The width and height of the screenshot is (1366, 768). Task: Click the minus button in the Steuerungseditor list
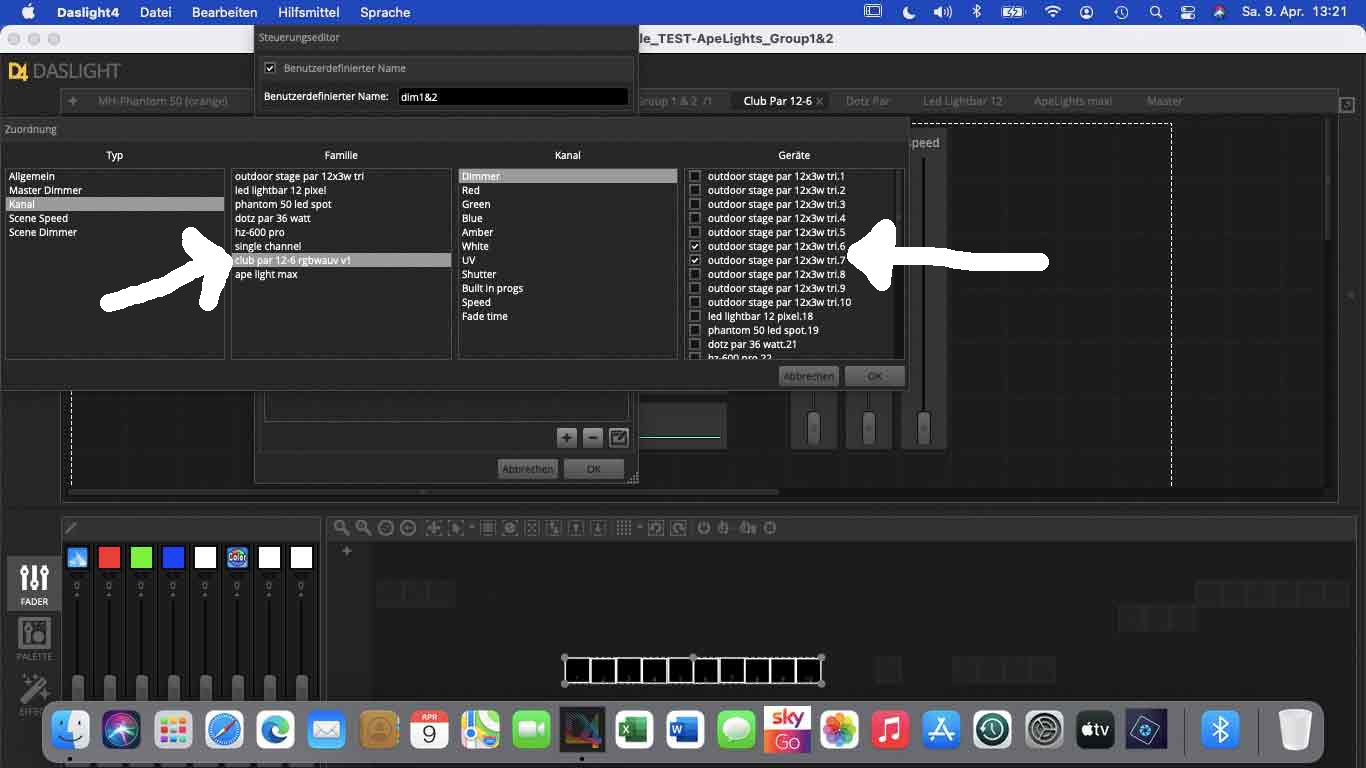click(x=592, y=437)
